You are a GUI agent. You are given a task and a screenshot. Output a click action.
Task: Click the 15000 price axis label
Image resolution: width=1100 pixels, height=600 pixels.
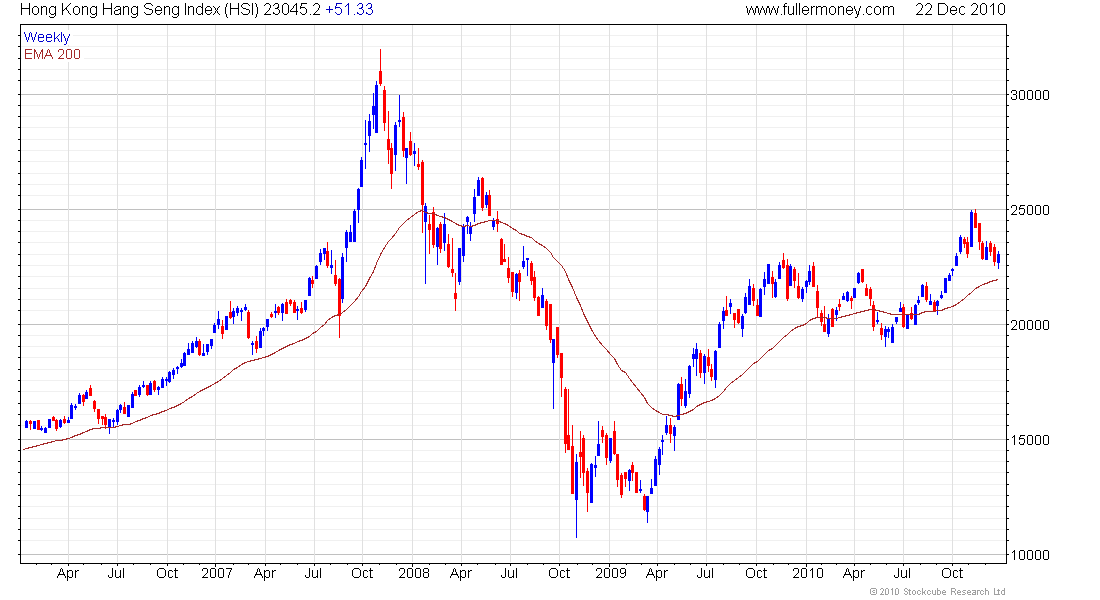point(1030,441)
